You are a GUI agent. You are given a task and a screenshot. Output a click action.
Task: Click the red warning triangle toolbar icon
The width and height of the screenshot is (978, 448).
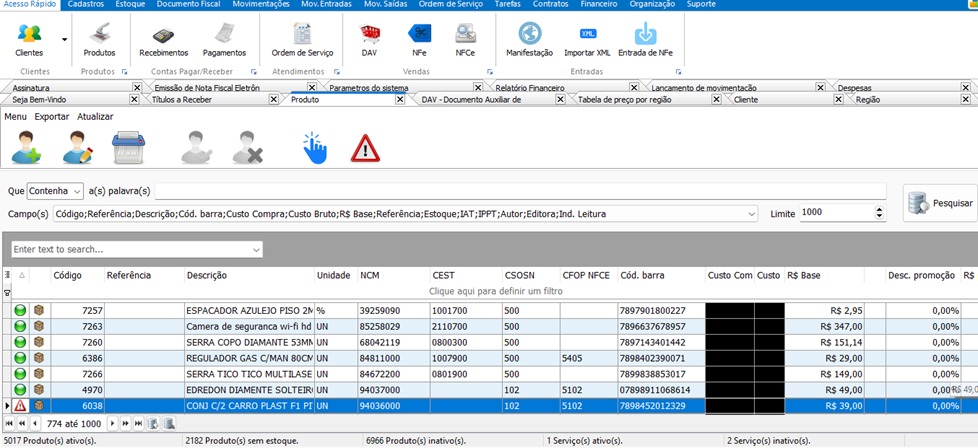pyautogui.click(x=365, y=148)
